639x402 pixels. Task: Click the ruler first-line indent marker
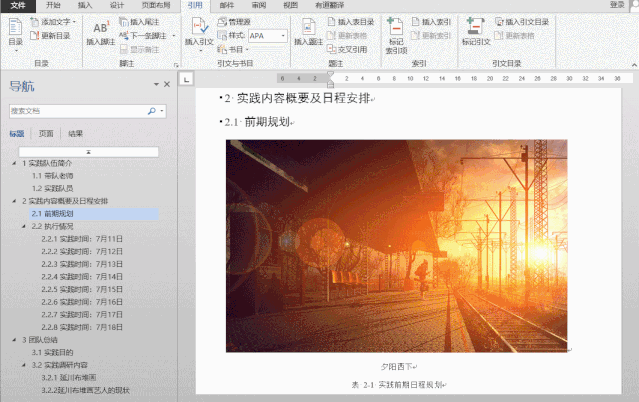tap(331, 75)
